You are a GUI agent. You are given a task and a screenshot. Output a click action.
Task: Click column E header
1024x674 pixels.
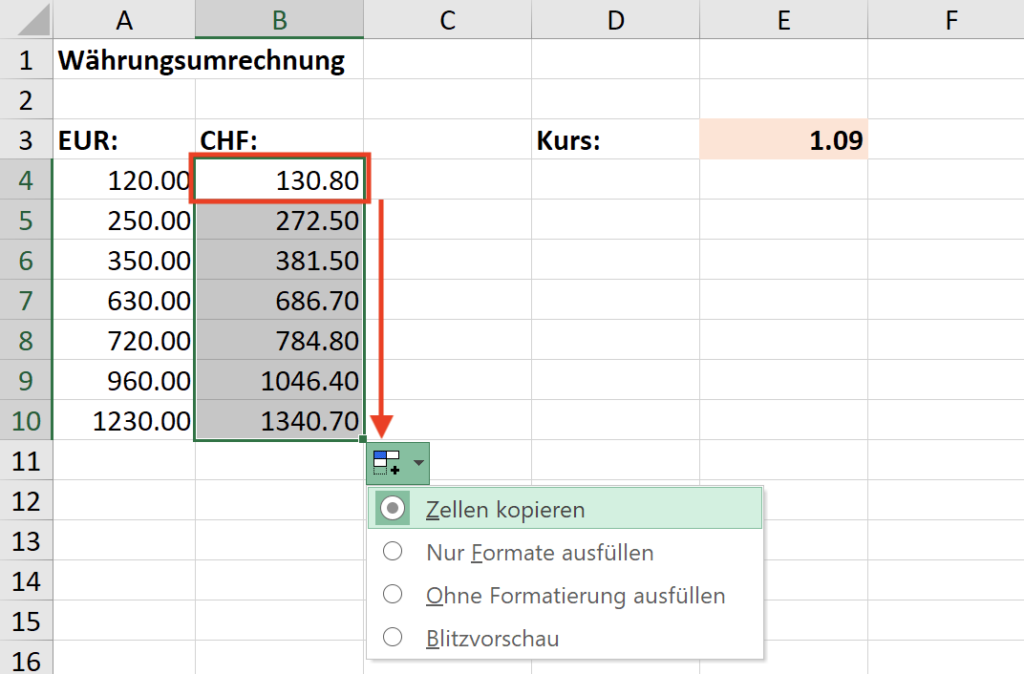(783, 19)
